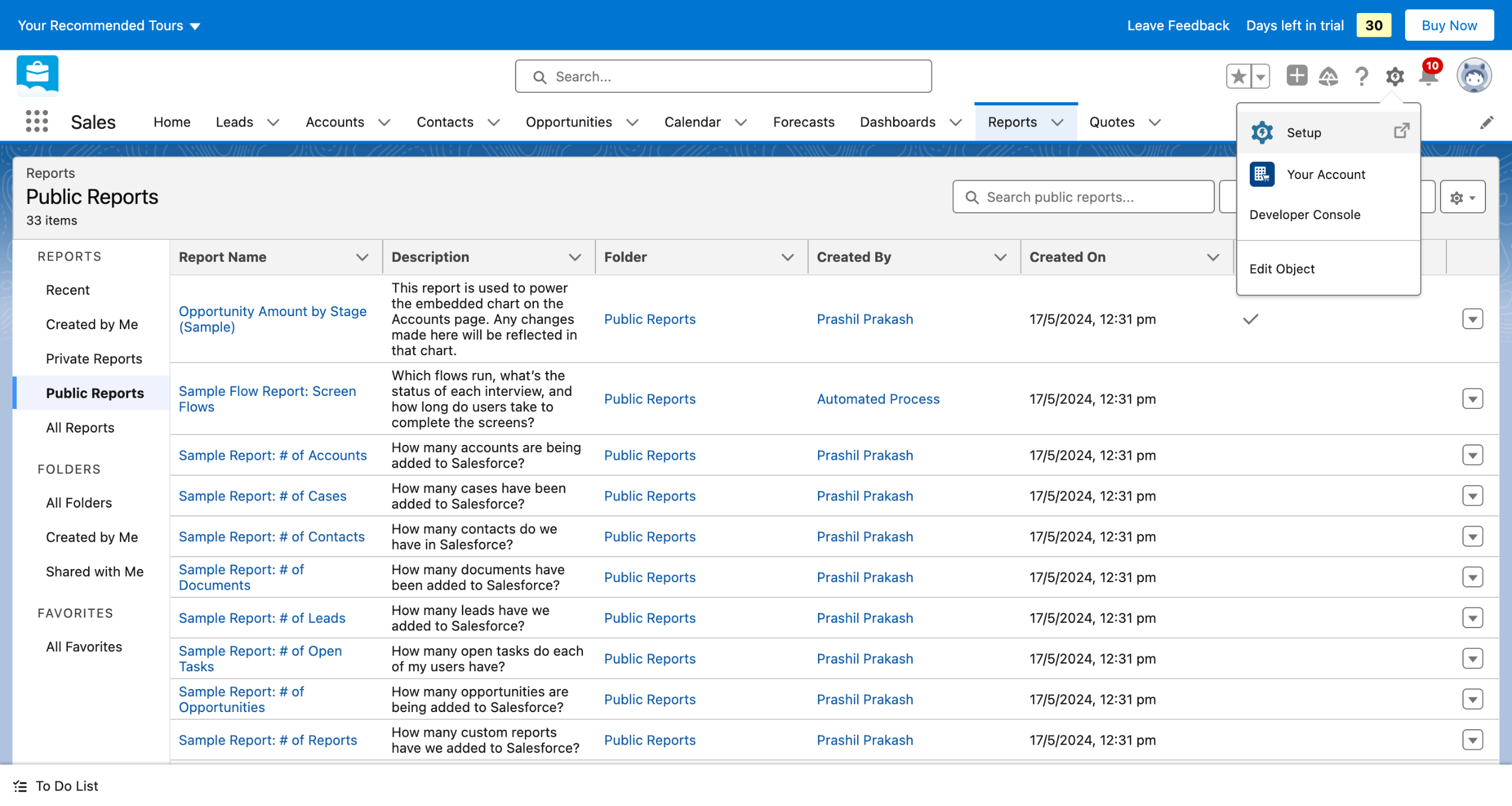Click the pencil icon to edit navigation
The height and width of the screenshot is (806, 1512).
pos(1487,122)
